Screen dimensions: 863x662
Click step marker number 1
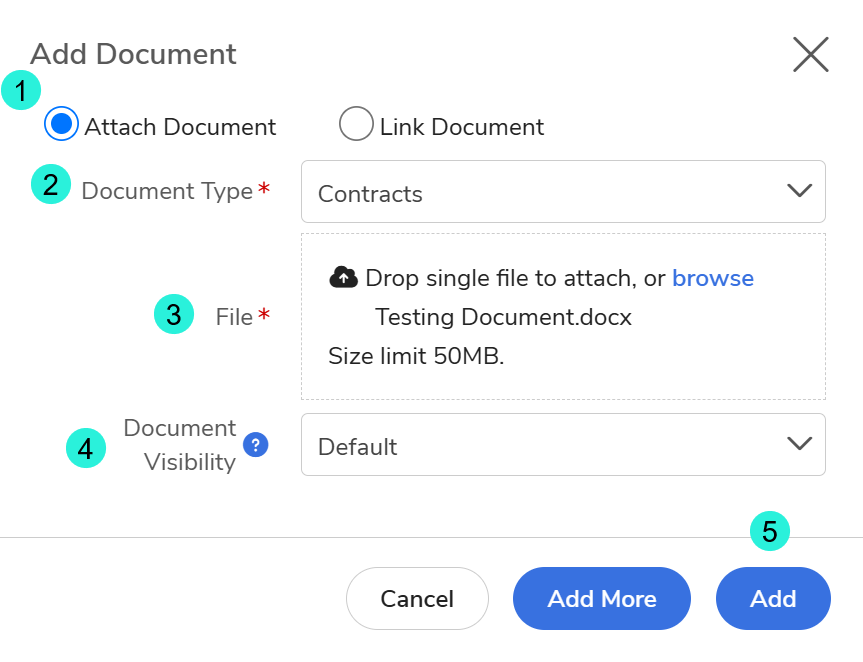tap(21, 90)
